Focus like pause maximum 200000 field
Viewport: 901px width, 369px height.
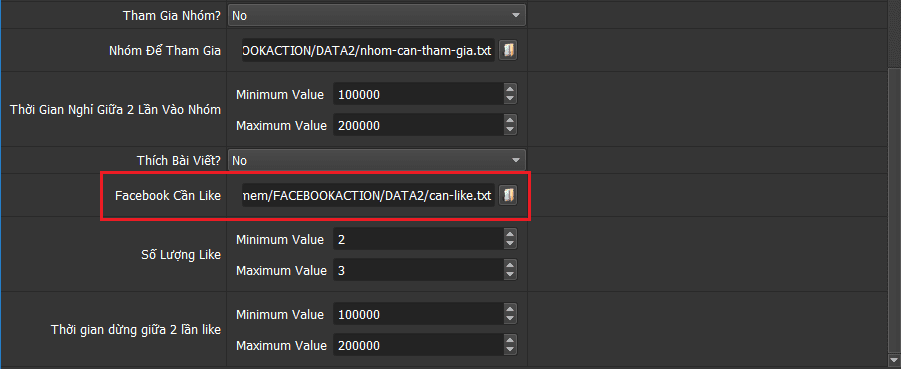click(x=418, y=345)
